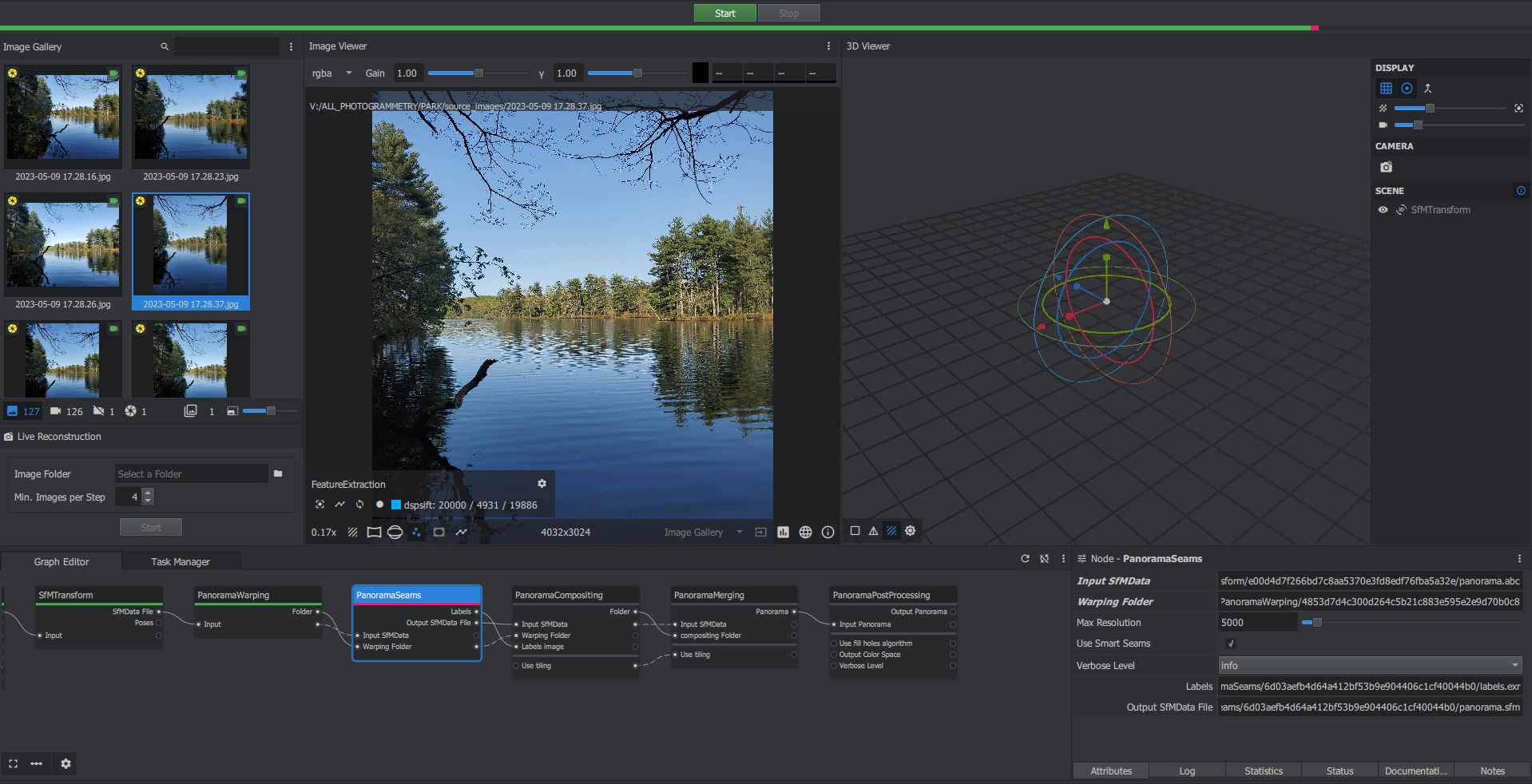Click the Live Reconstruction Start button

click(x=151, y=528)
